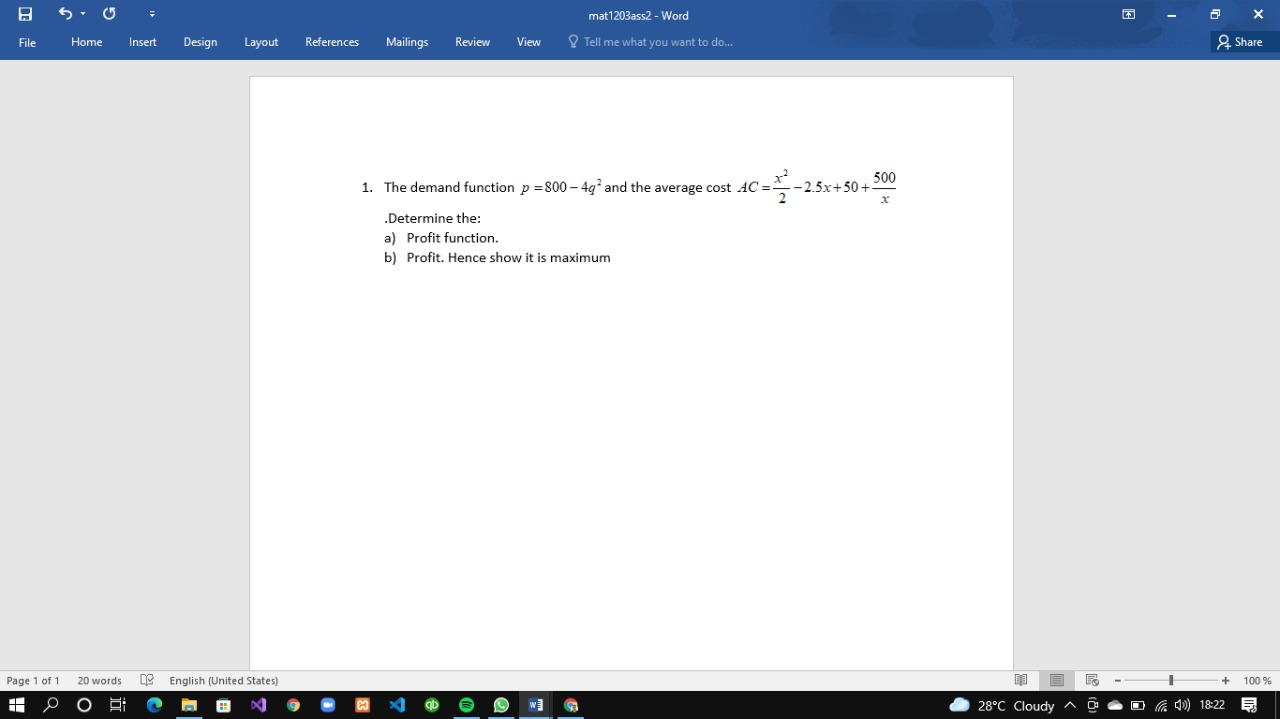Open Wi-Fi network tray icon
Viewport: 1280px width, 719px height.
click(1161, 705)
